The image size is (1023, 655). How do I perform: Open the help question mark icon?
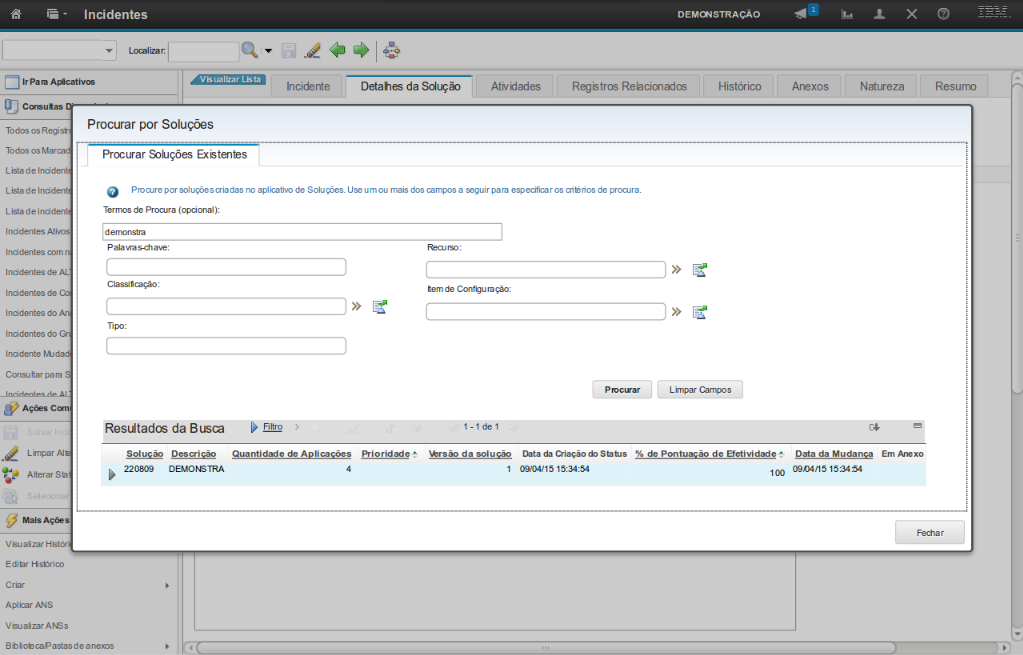[x=943, y=14]
